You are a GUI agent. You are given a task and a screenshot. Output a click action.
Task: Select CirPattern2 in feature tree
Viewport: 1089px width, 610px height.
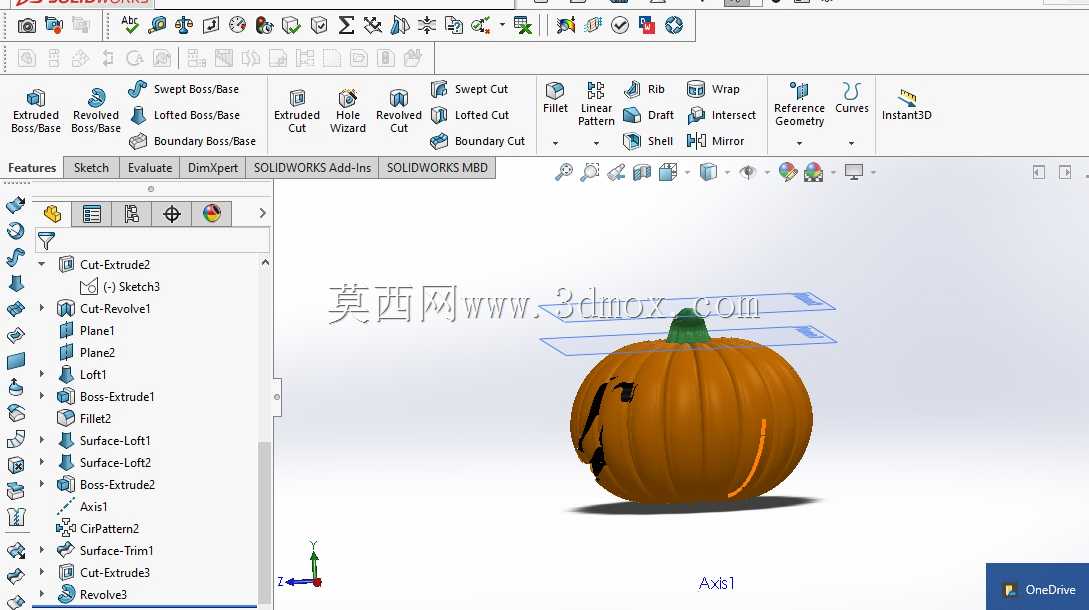tap(98, 528)
